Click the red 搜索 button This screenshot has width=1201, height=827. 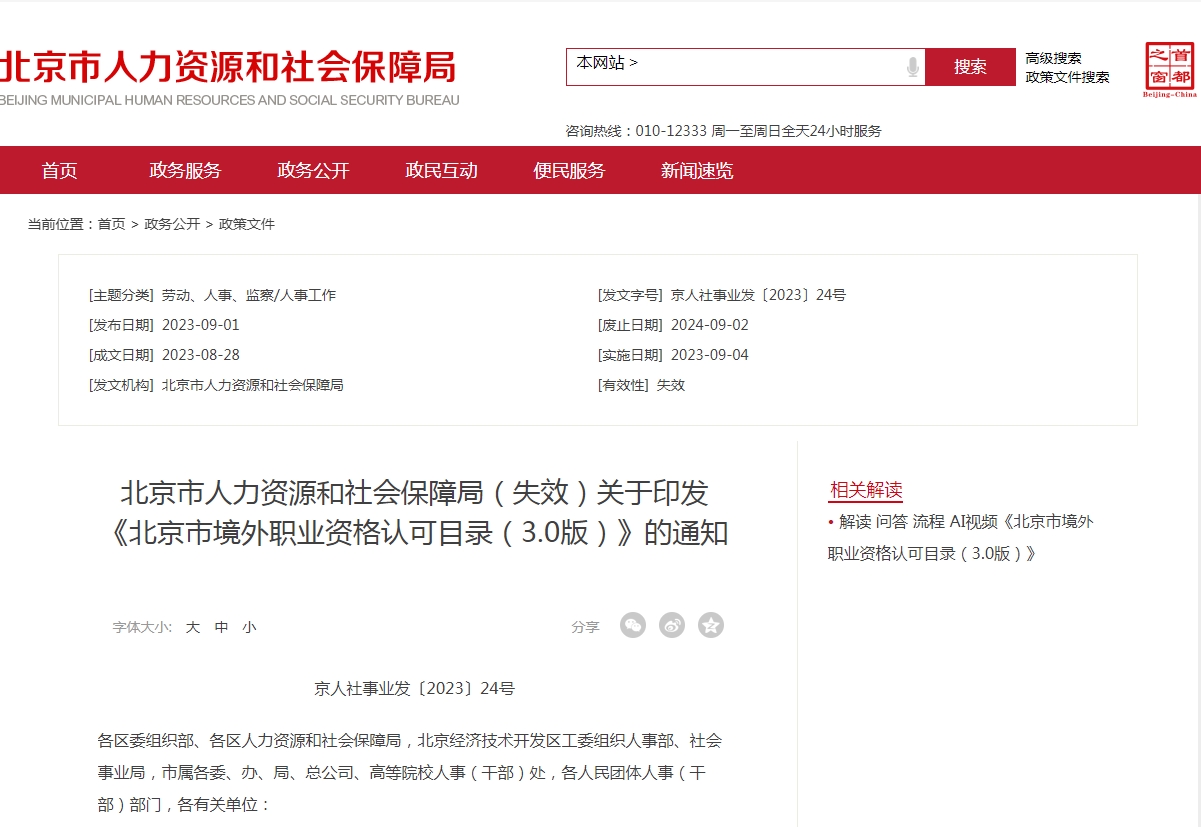[970, 67]
